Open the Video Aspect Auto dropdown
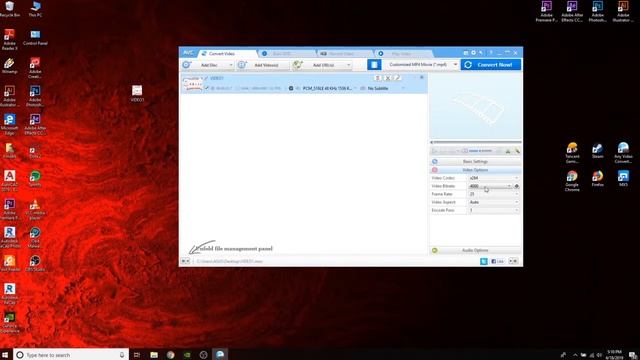 point(493,202)
